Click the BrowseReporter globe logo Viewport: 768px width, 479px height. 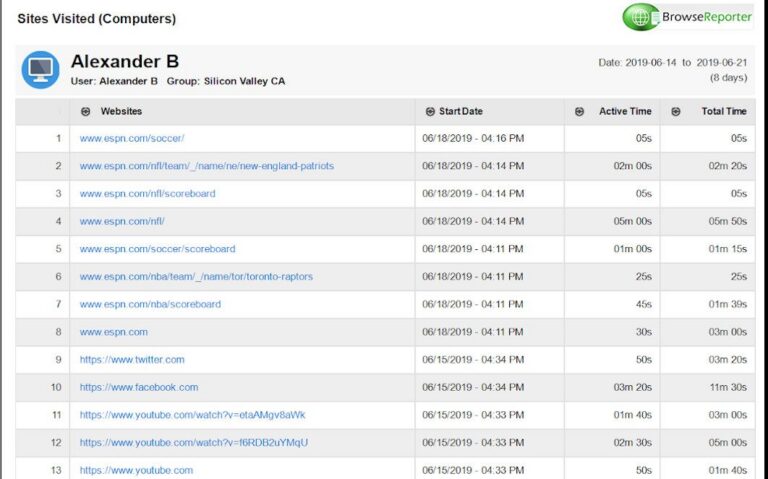(640, 18)
